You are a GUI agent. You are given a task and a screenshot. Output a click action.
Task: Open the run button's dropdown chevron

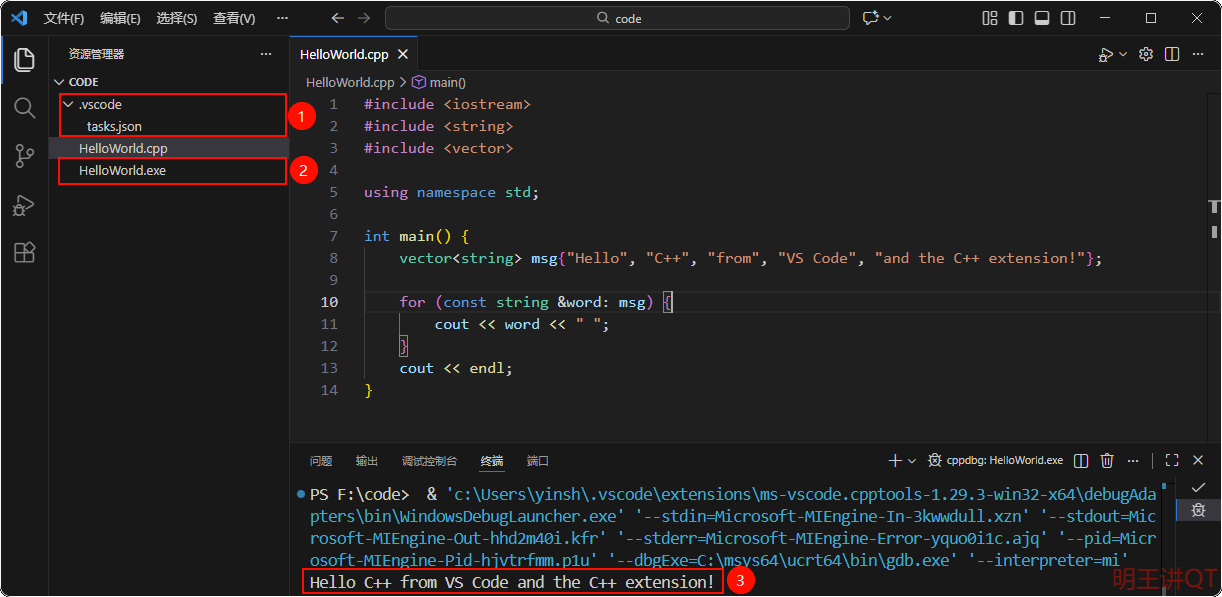point(1120,54)
